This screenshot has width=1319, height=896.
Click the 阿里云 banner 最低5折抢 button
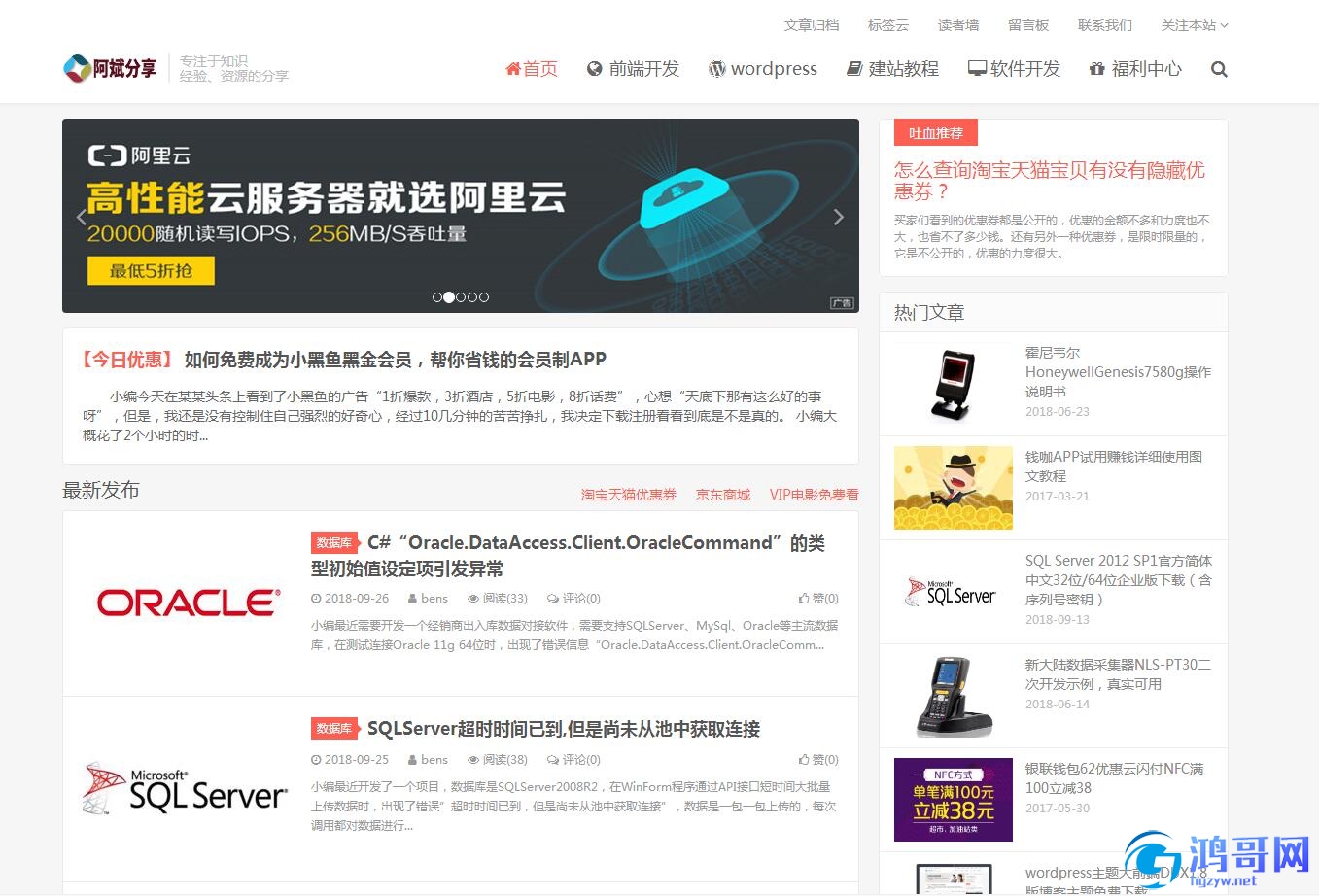[x=151, y=271]
